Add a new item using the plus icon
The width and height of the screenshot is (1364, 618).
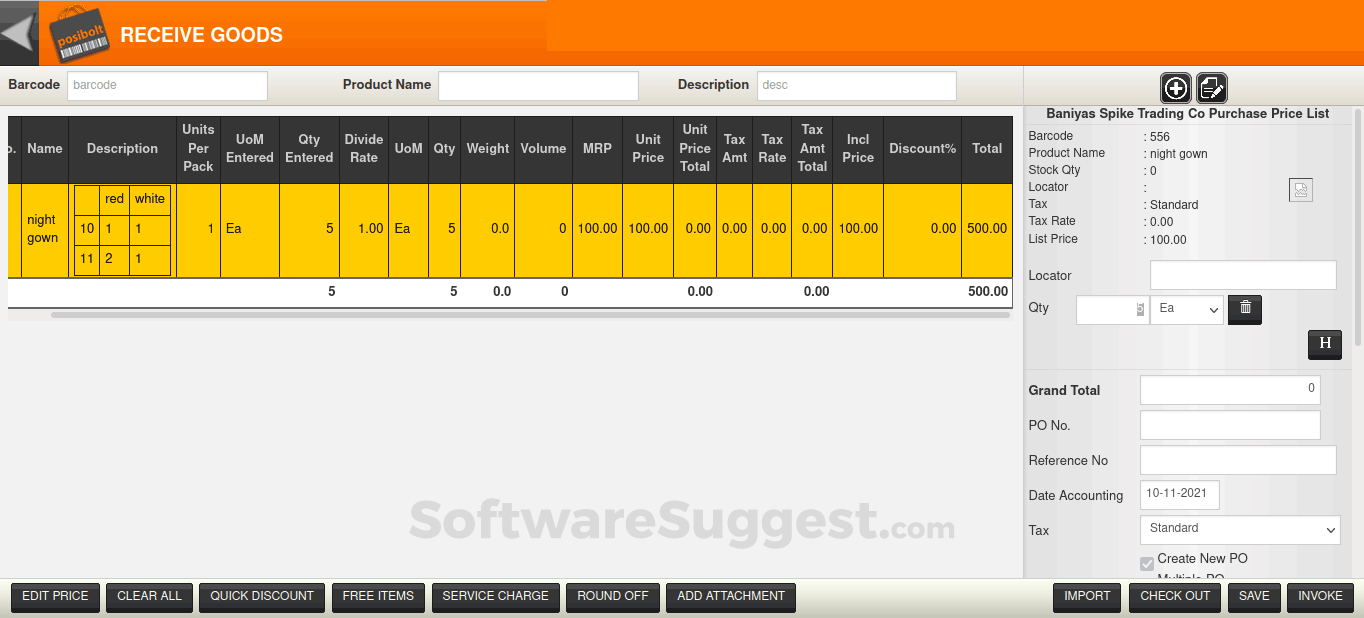1175,88
